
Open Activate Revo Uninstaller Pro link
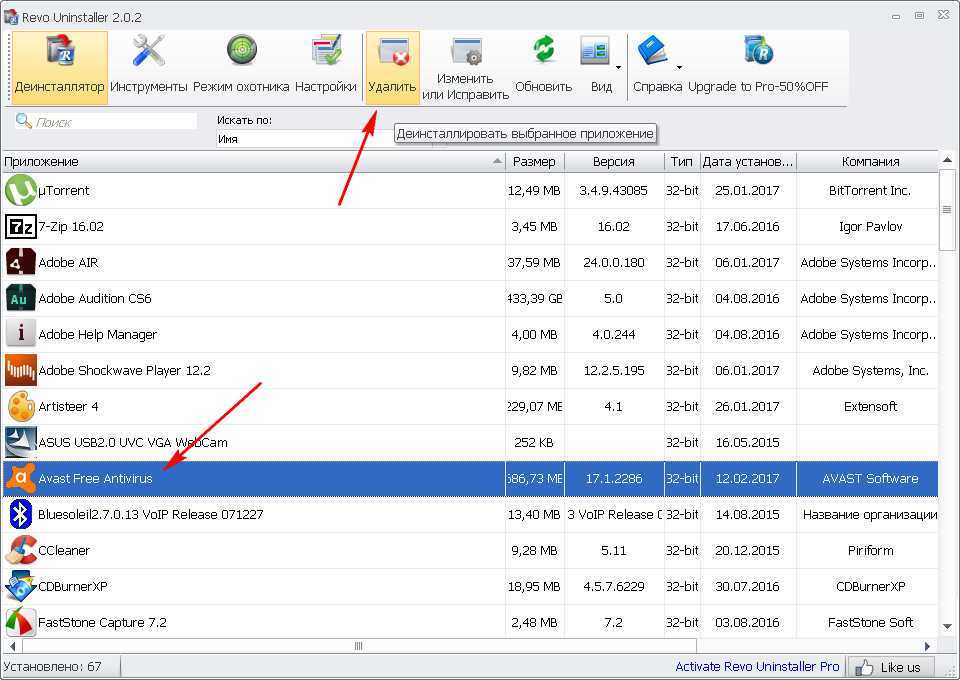click(x=757, y=667)
